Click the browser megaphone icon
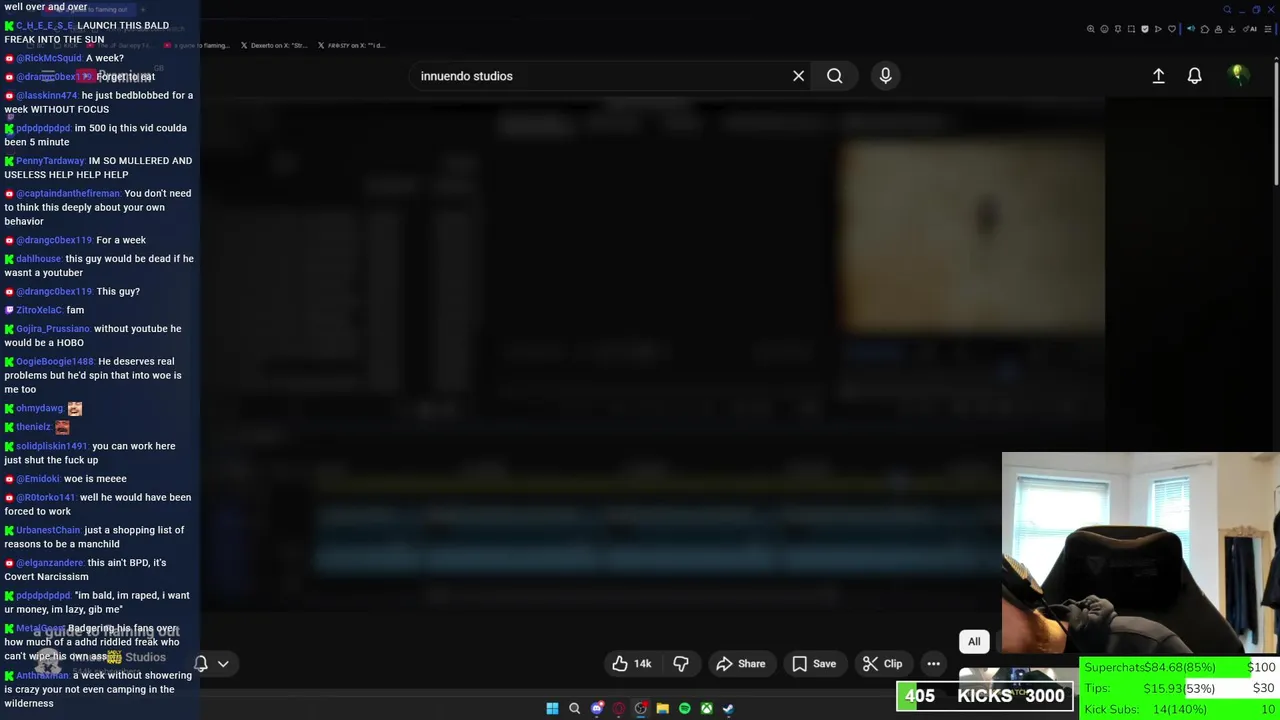This screenshot has height=720, width=1280. (x=1191, y=29)
